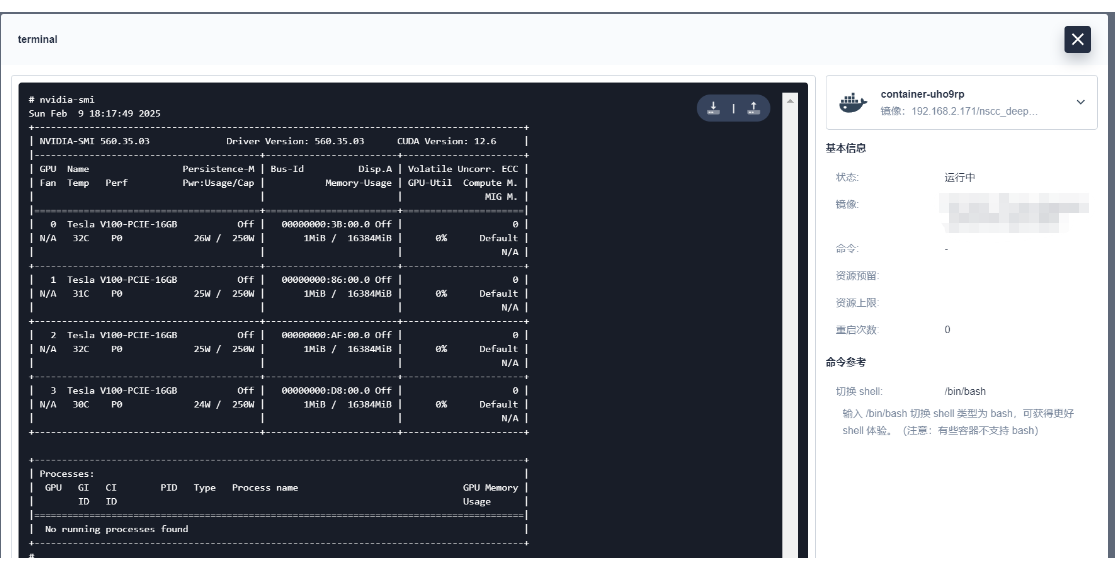Click the '资源上限:' label

pyautogui.click(x=857, y=302)
